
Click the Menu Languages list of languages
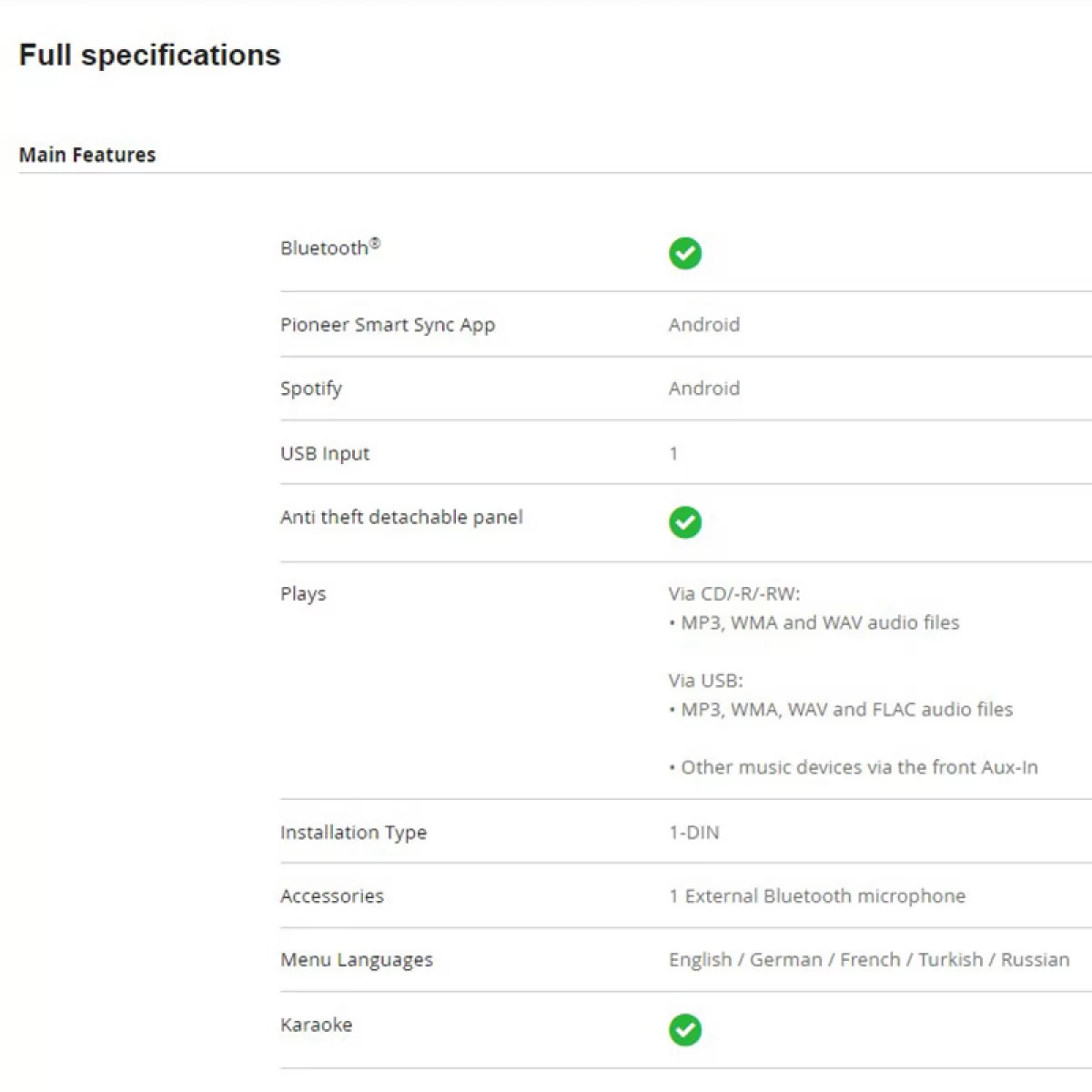[869, 960]
